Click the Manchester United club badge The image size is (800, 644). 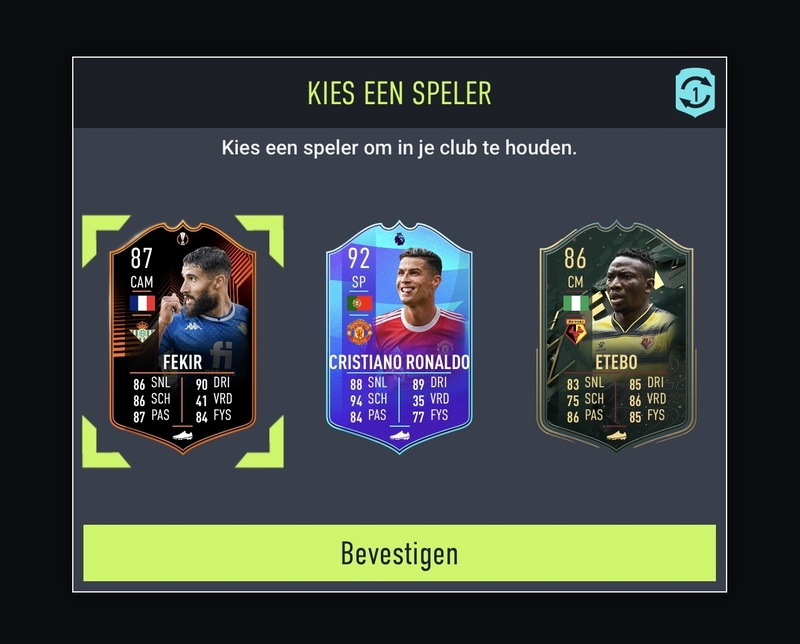click(359, 332)
